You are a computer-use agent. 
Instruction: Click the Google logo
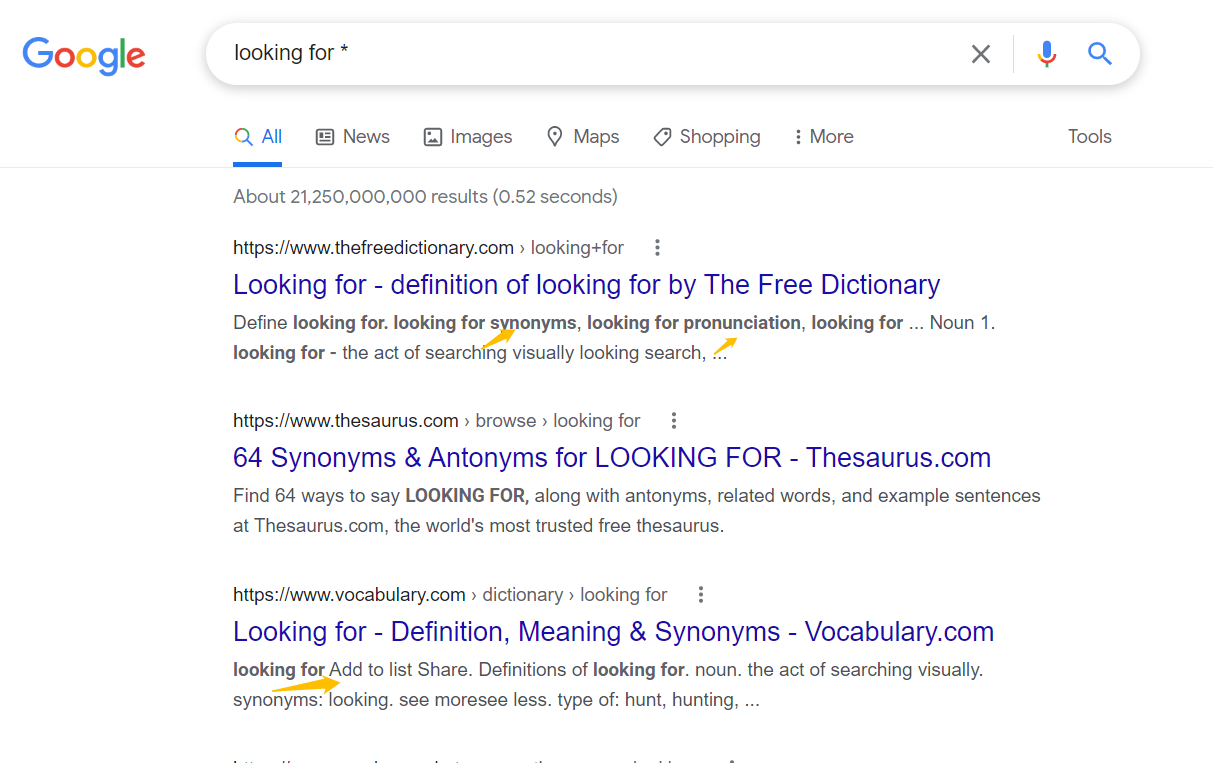tap(84, 55)
